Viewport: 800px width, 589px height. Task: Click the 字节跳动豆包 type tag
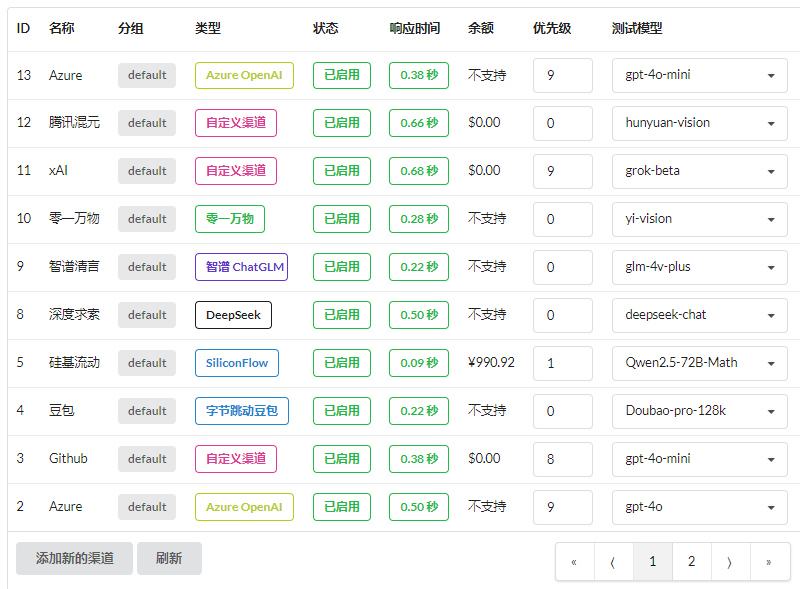(x=242, y=411)
